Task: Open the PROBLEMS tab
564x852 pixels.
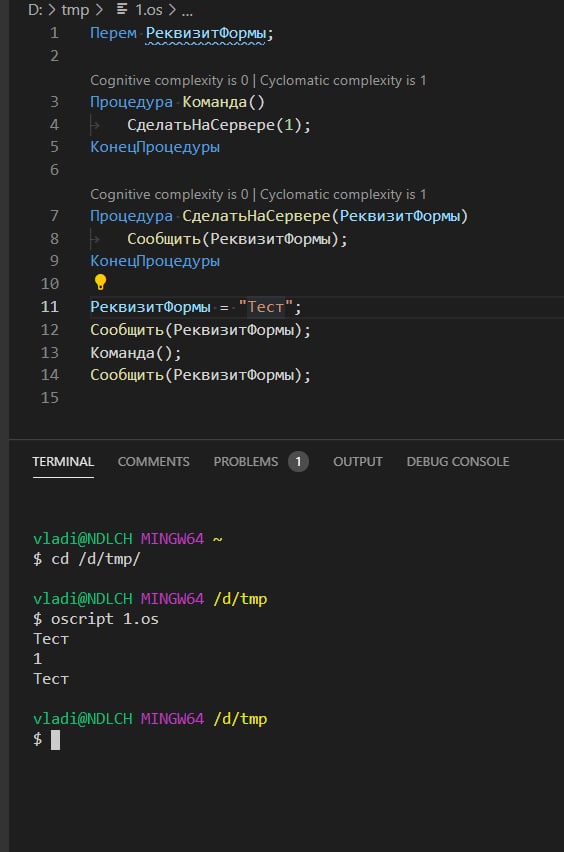Action: 246,462
